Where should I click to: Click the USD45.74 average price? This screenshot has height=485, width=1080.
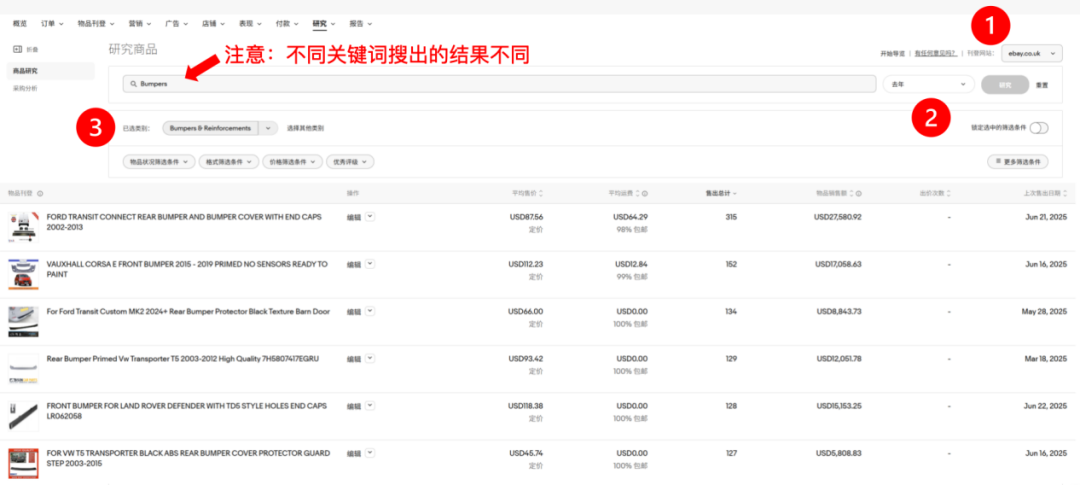point(526,453)
